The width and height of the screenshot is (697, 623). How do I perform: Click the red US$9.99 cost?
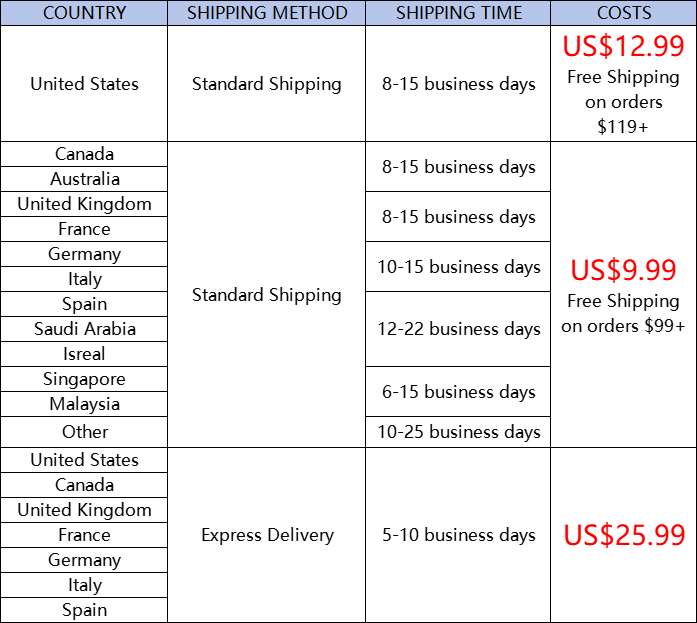[x=623, y=270]
